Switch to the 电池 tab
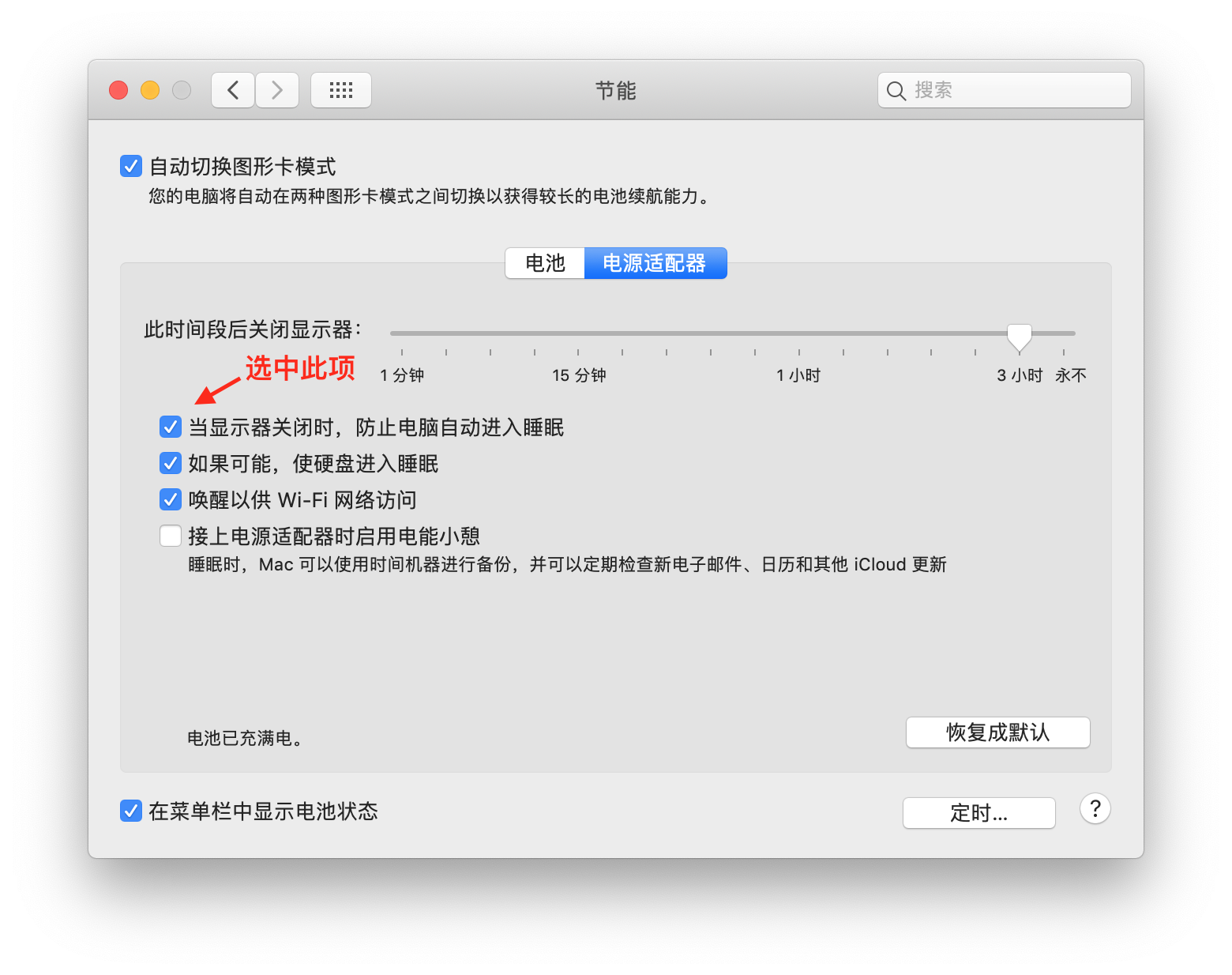1232x975 pixels. pyautogui.click(x=545, y=263)
